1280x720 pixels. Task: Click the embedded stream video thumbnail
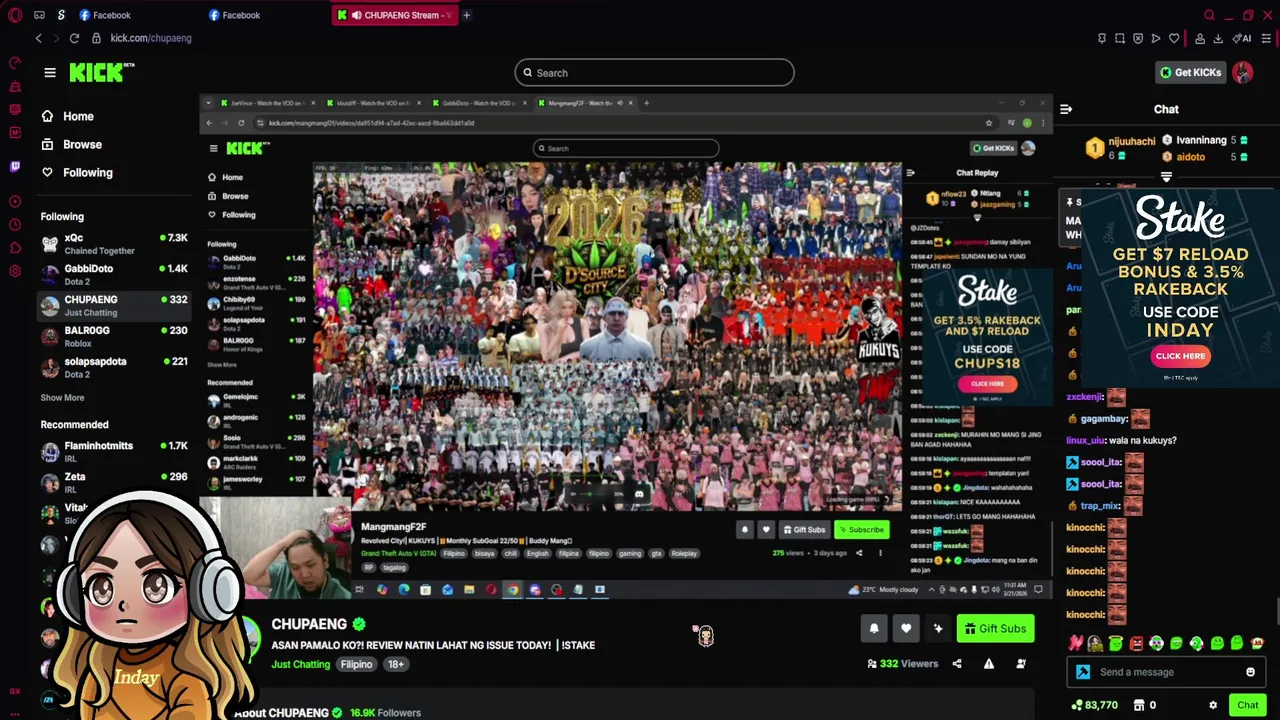click(x=607, y=337)
